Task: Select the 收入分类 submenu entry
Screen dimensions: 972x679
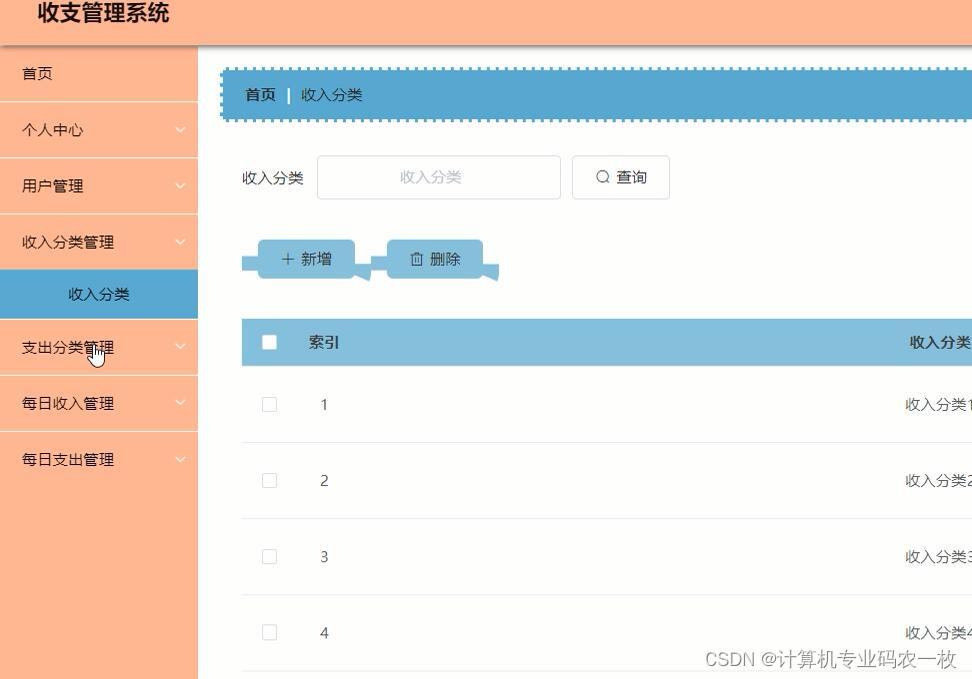Action: [97, 294]
